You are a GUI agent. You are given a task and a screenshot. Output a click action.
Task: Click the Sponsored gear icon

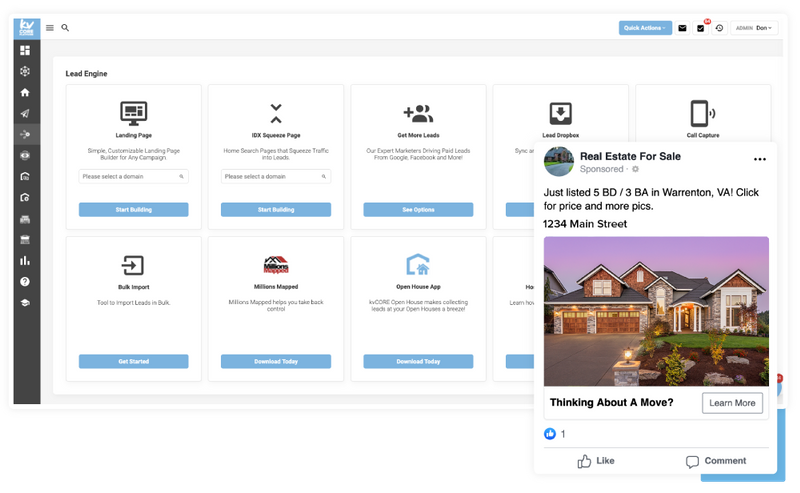635,169
